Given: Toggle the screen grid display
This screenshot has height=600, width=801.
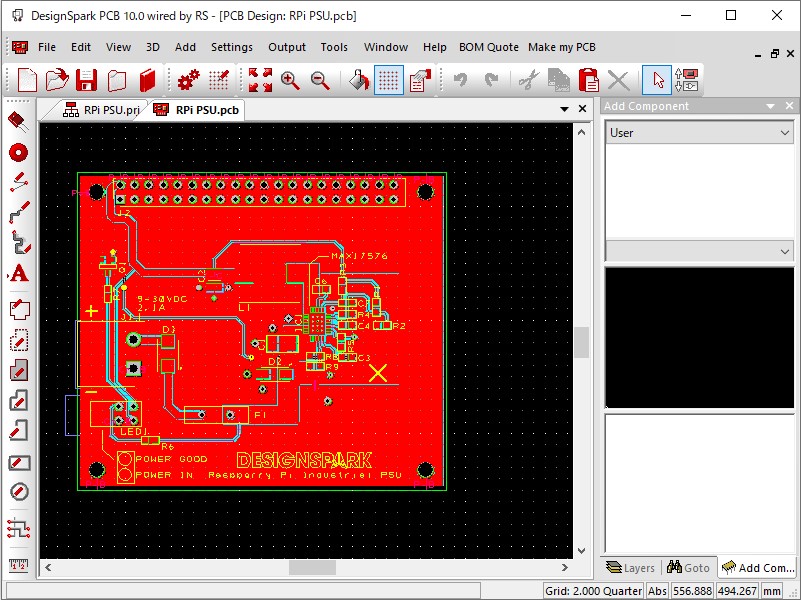Looking at the screenshot, I should pyautogui.click(x=387, y=80).
